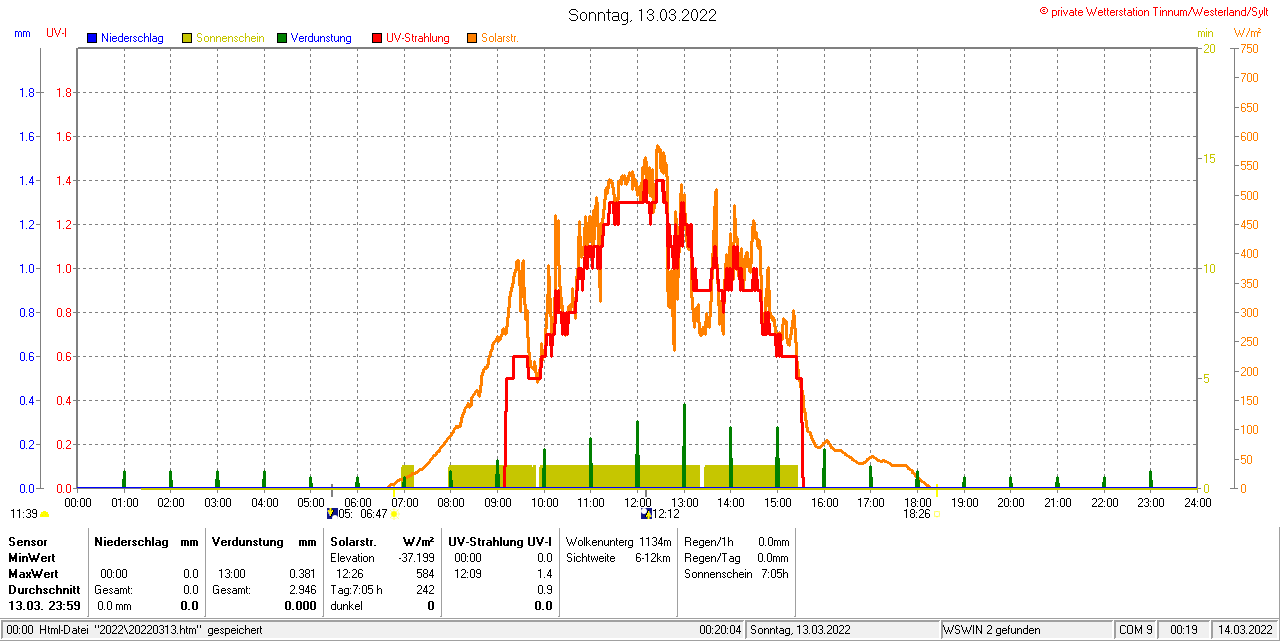Screen dimensions: 1280x641
Task: Click the chart title Sonntag, 13.03.2022
Action: (x=642, y=15)
